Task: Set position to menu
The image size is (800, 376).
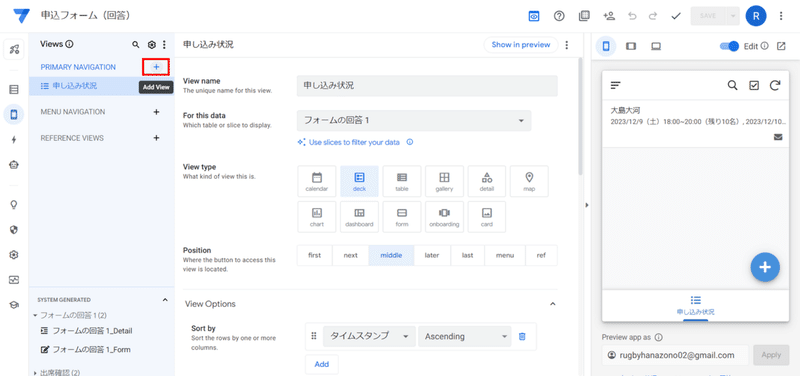Action: pyautogui.click(x=505, y=255)
